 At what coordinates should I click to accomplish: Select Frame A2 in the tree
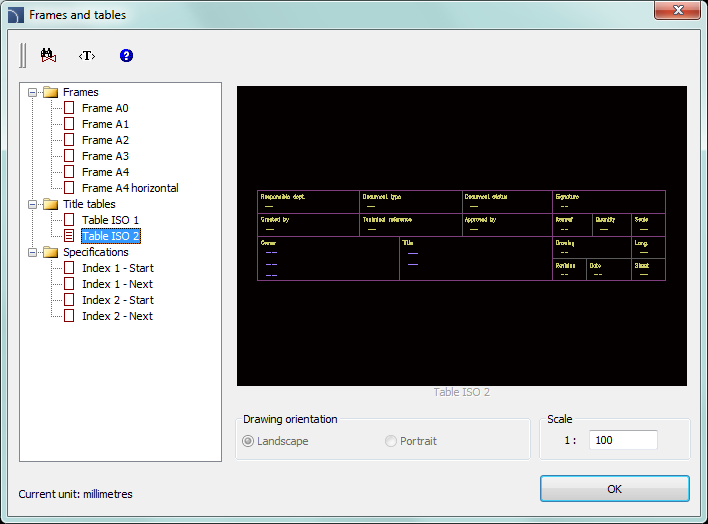click(x=105, y=140)
